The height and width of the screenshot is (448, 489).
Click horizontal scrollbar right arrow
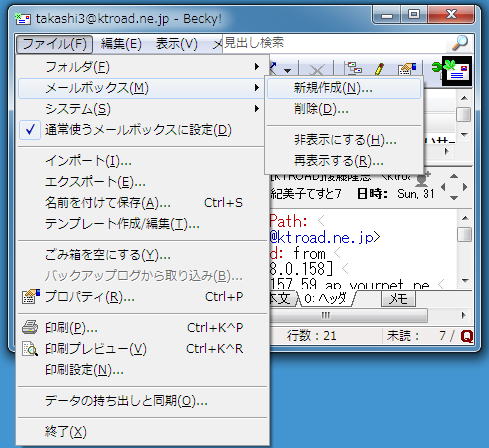(x=464, y=315)
